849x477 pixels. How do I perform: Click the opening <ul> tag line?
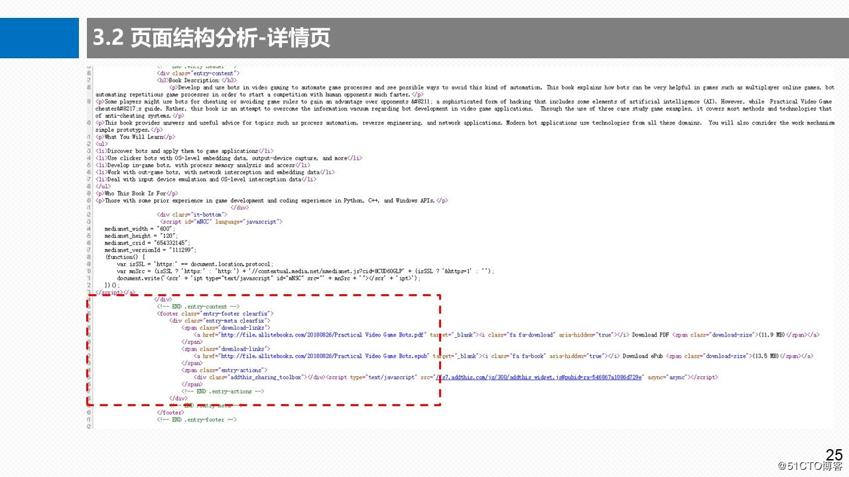coord(101,144)
